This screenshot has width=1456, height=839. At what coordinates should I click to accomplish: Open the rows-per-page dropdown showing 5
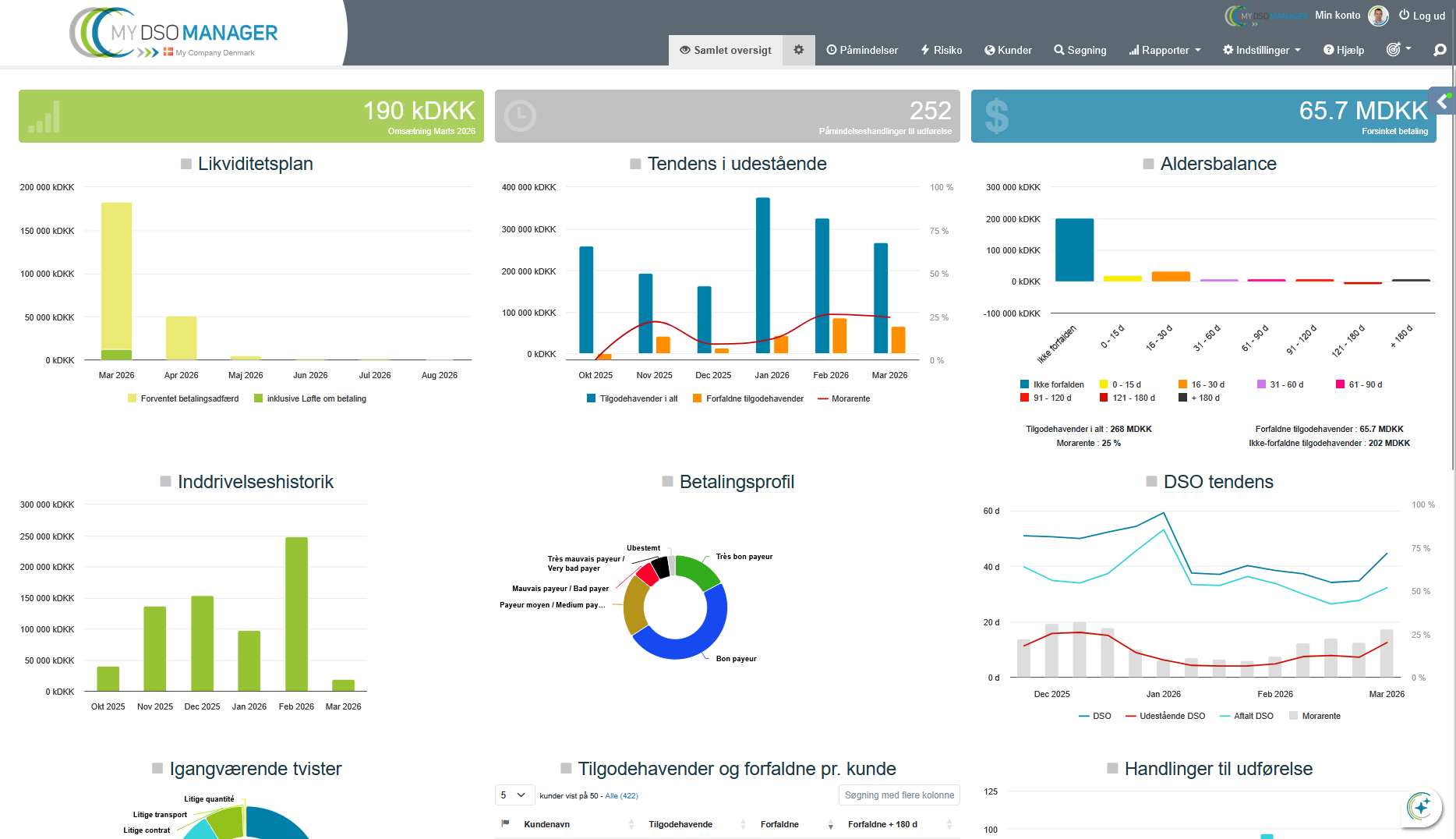pyautogui.click(x=514, y=795)
